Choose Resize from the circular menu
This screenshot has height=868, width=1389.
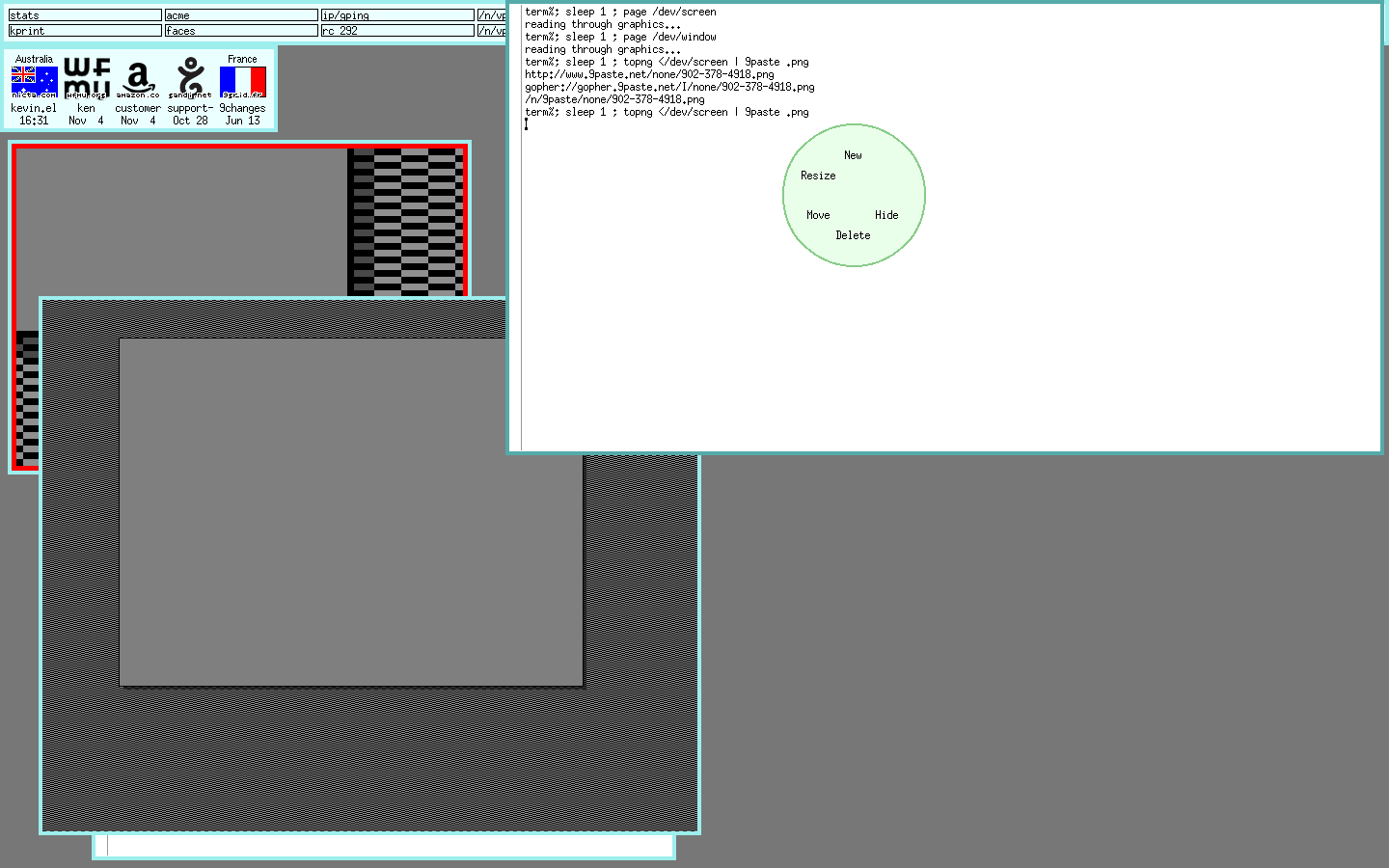tap(818, 176)
